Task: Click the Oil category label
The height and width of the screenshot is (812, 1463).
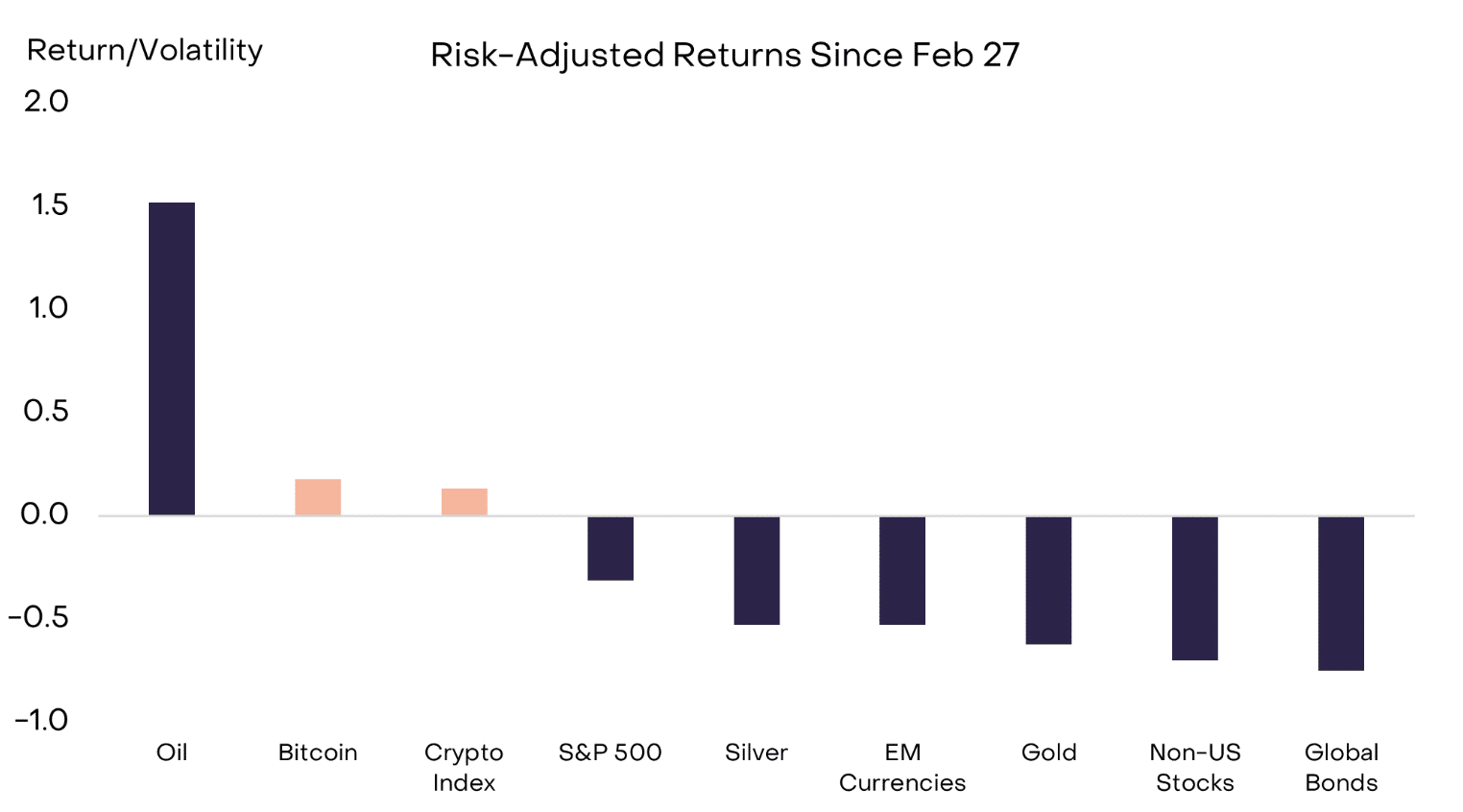Action: click(x=172, y=752)
